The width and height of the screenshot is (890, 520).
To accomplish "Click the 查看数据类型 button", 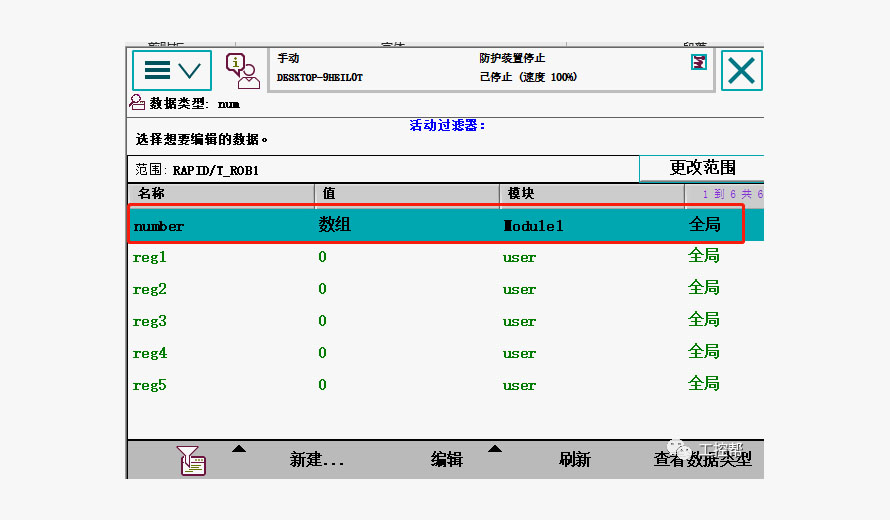I will [x=703, y=459].
